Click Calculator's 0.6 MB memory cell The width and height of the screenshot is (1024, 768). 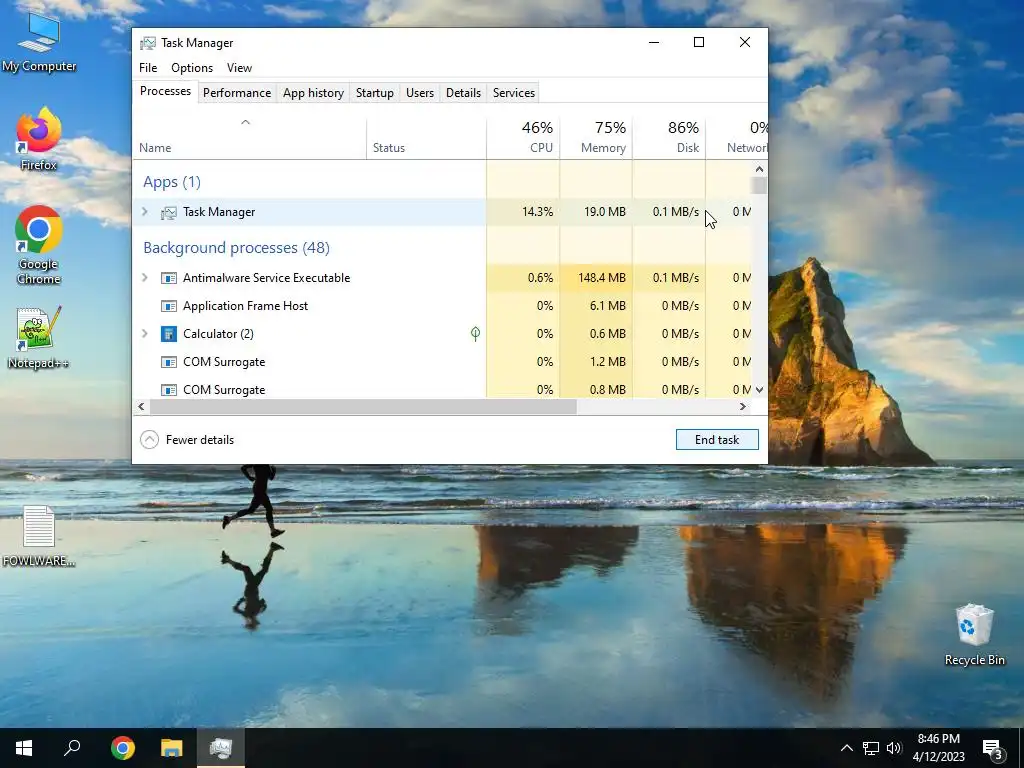point(596,334)
